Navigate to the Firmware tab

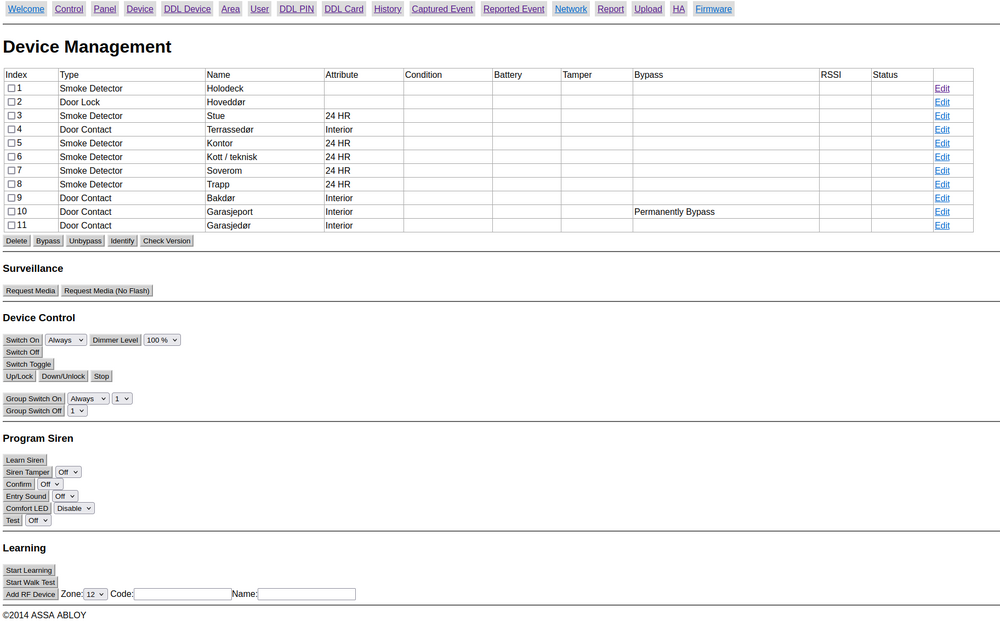(x=713, y=9)
